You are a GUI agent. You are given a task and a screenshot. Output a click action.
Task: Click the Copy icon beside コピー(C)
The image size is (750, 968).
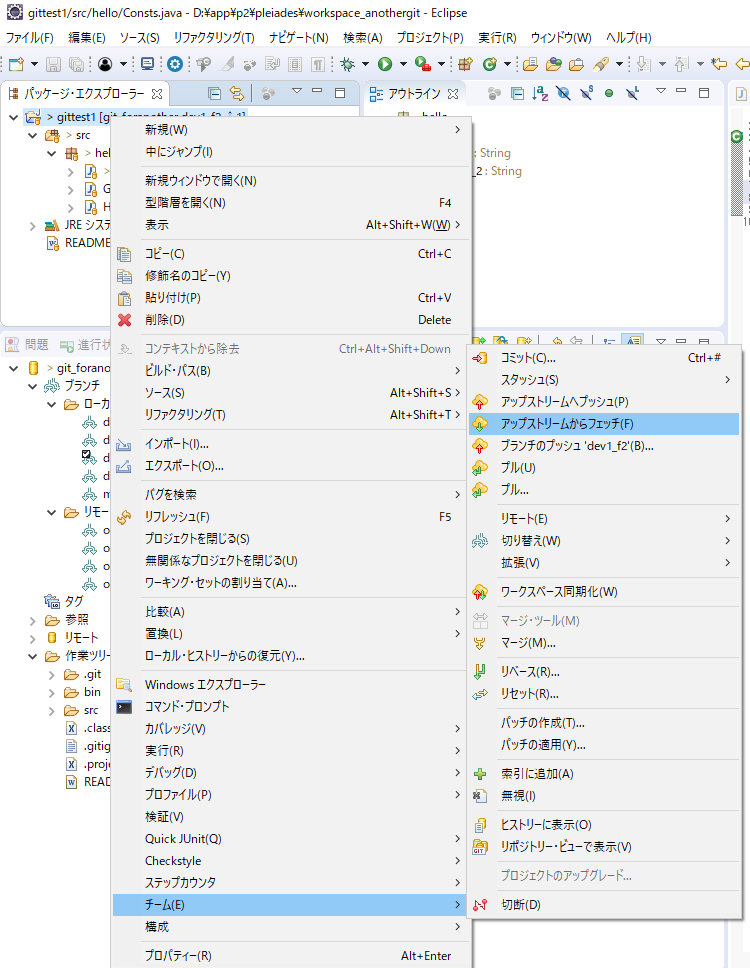(124, 254)
